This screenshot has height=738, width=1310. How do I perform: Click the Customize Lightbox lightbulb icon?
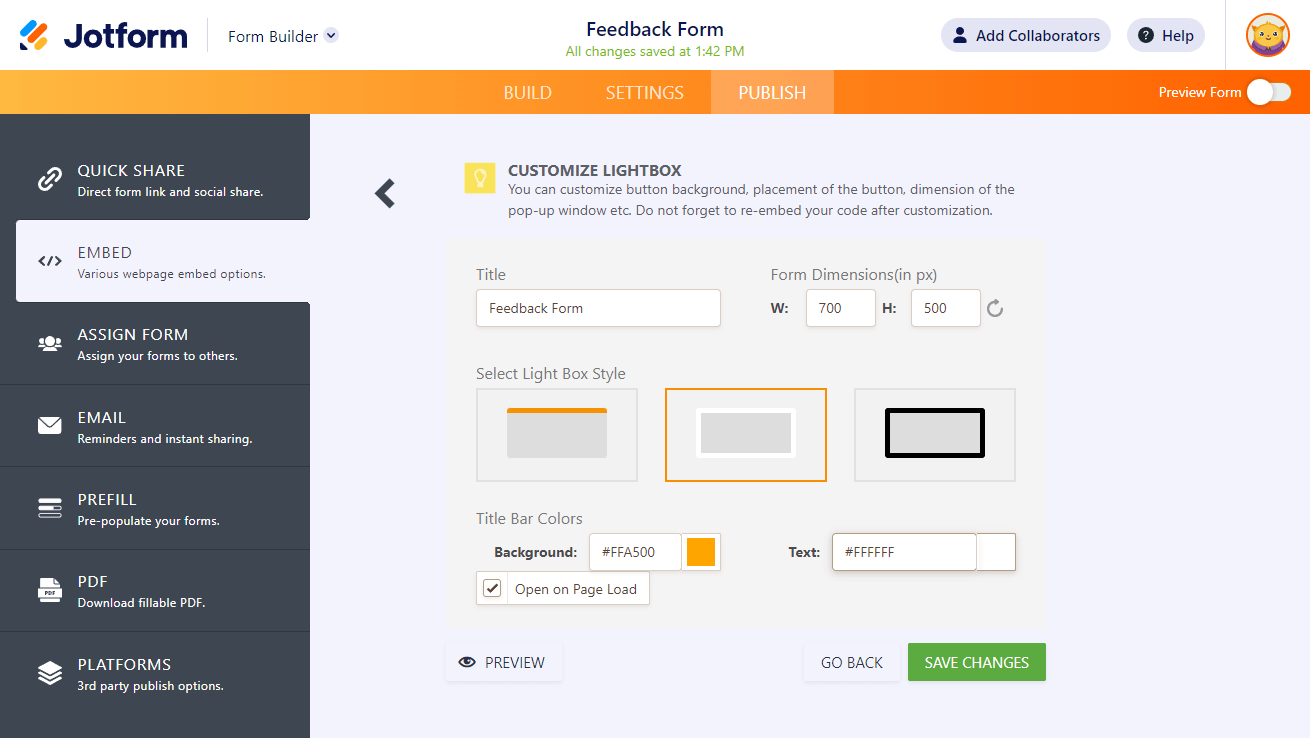pos(480,178)
